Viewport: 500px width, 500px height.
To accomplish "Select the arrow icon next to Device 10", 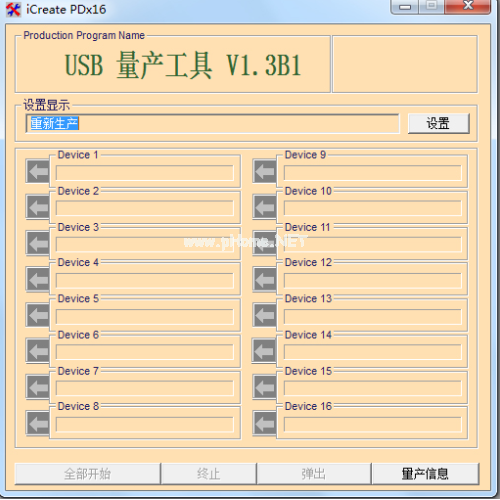I will click(265, 207).
